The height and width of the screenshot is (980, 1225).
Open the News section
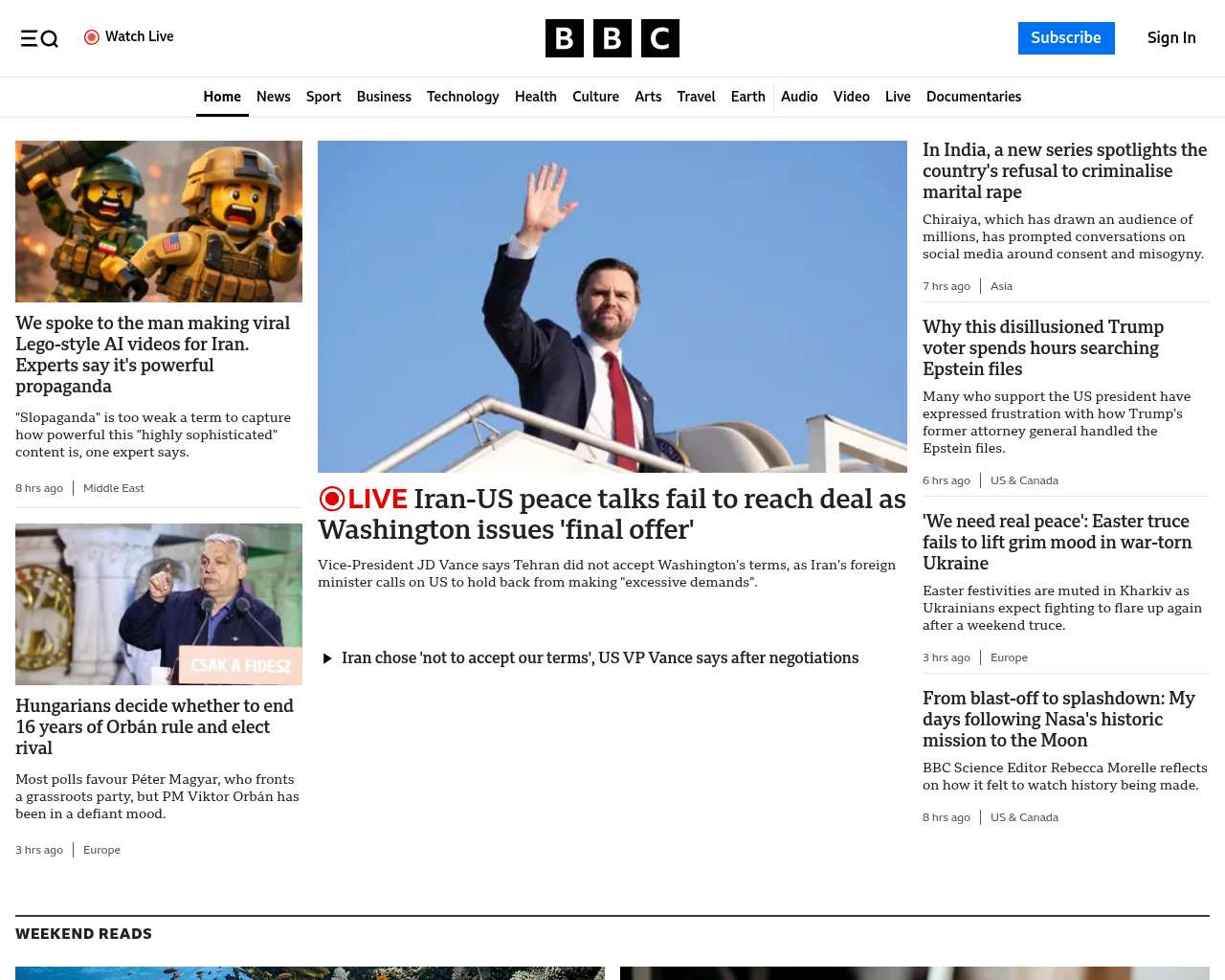click(274, 97)
